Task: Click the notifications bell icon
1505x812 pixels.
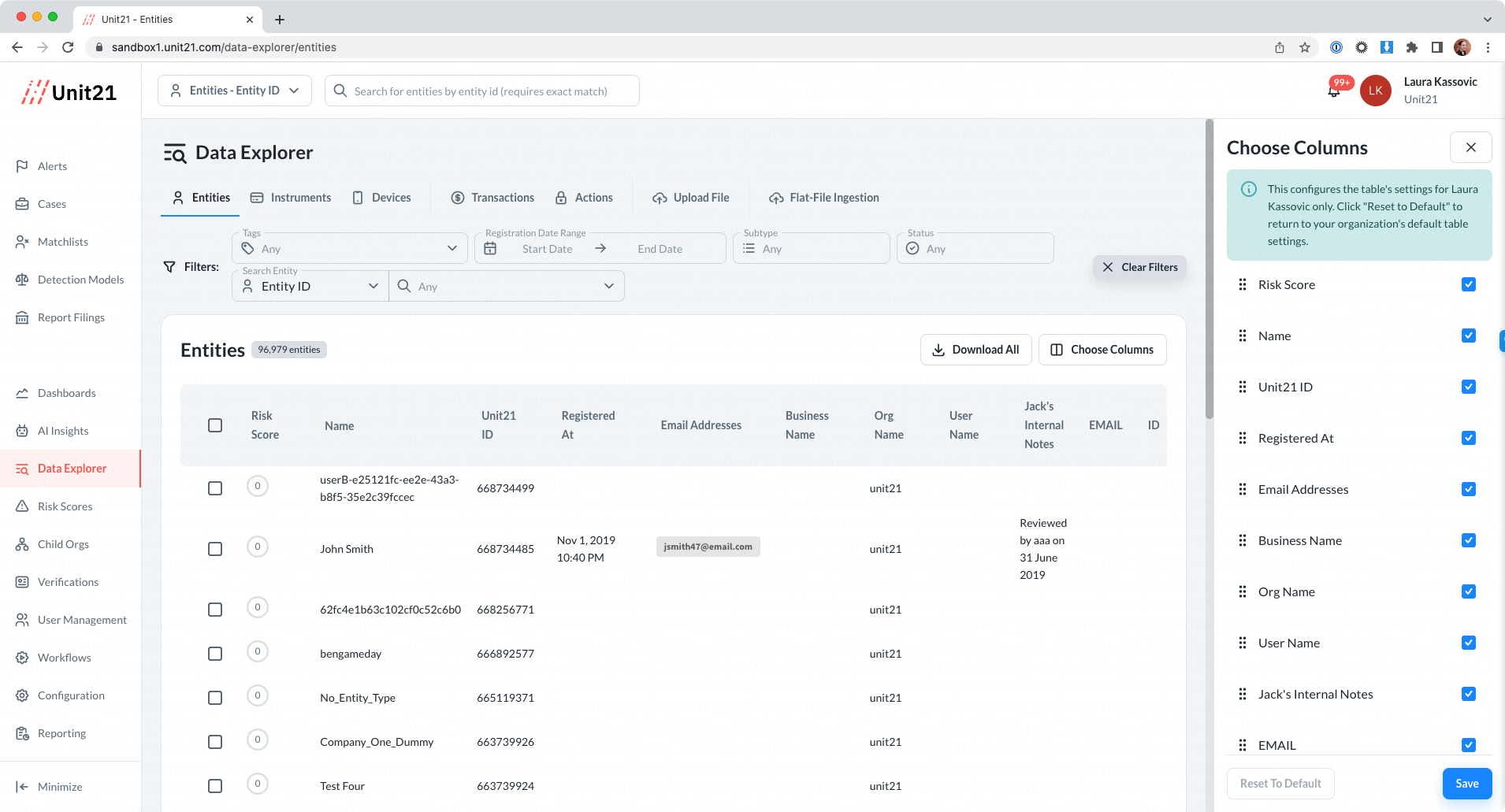Action: [1334, 91]
